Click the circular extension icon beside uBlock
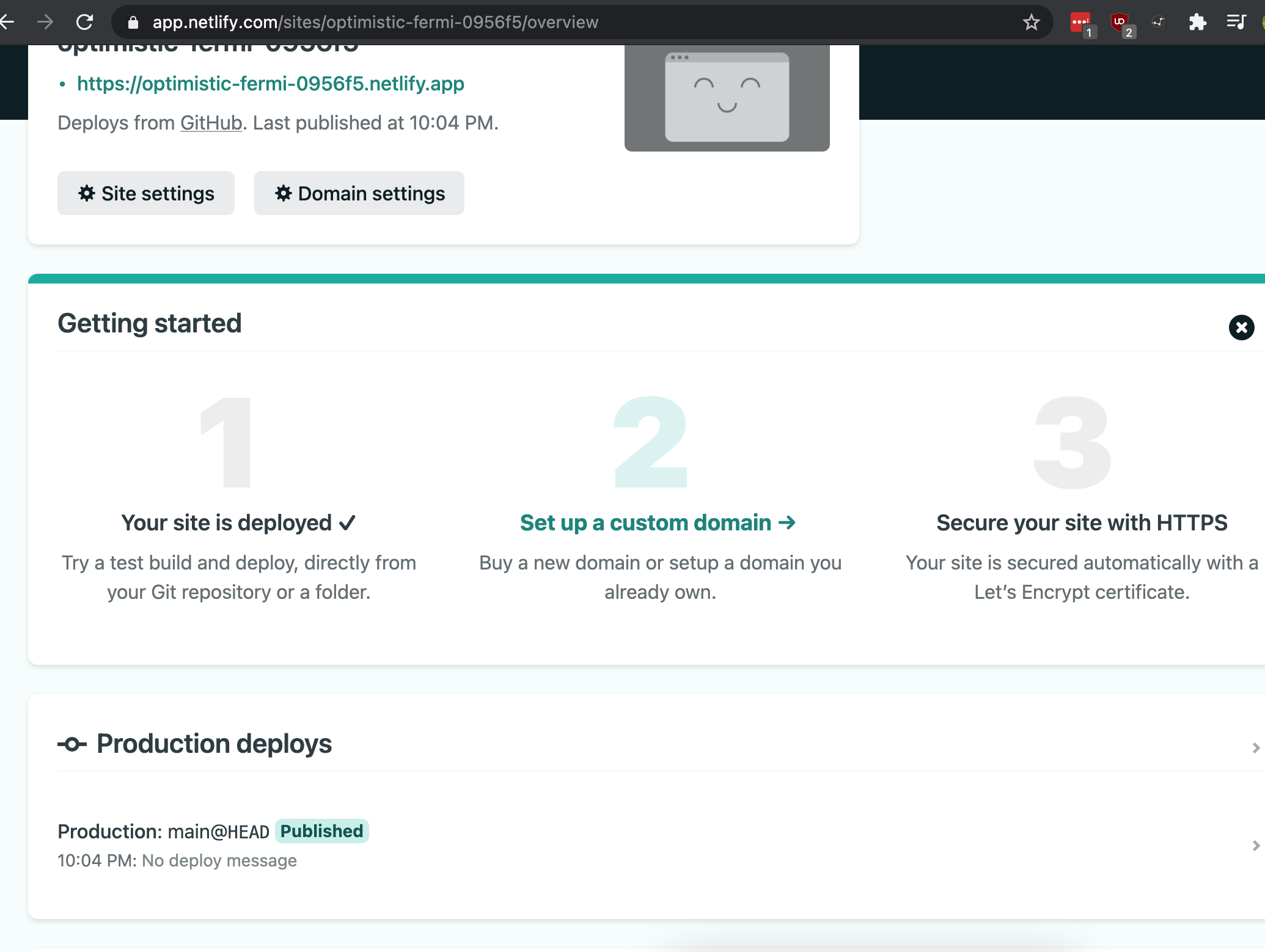Screen dimensions: 1265x952 (1158, 23)
